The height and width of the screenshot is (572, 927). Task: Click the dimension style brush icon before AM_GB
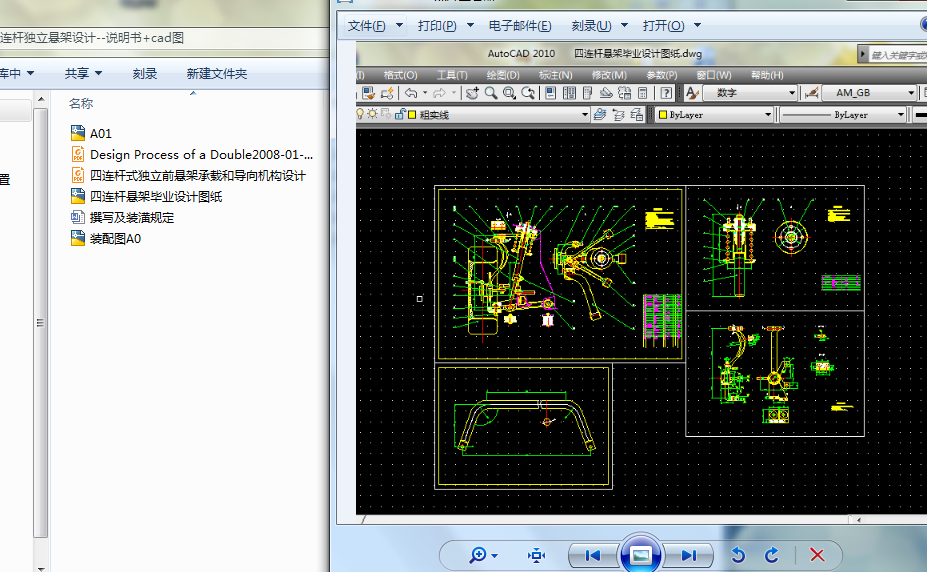click(812, 93)
